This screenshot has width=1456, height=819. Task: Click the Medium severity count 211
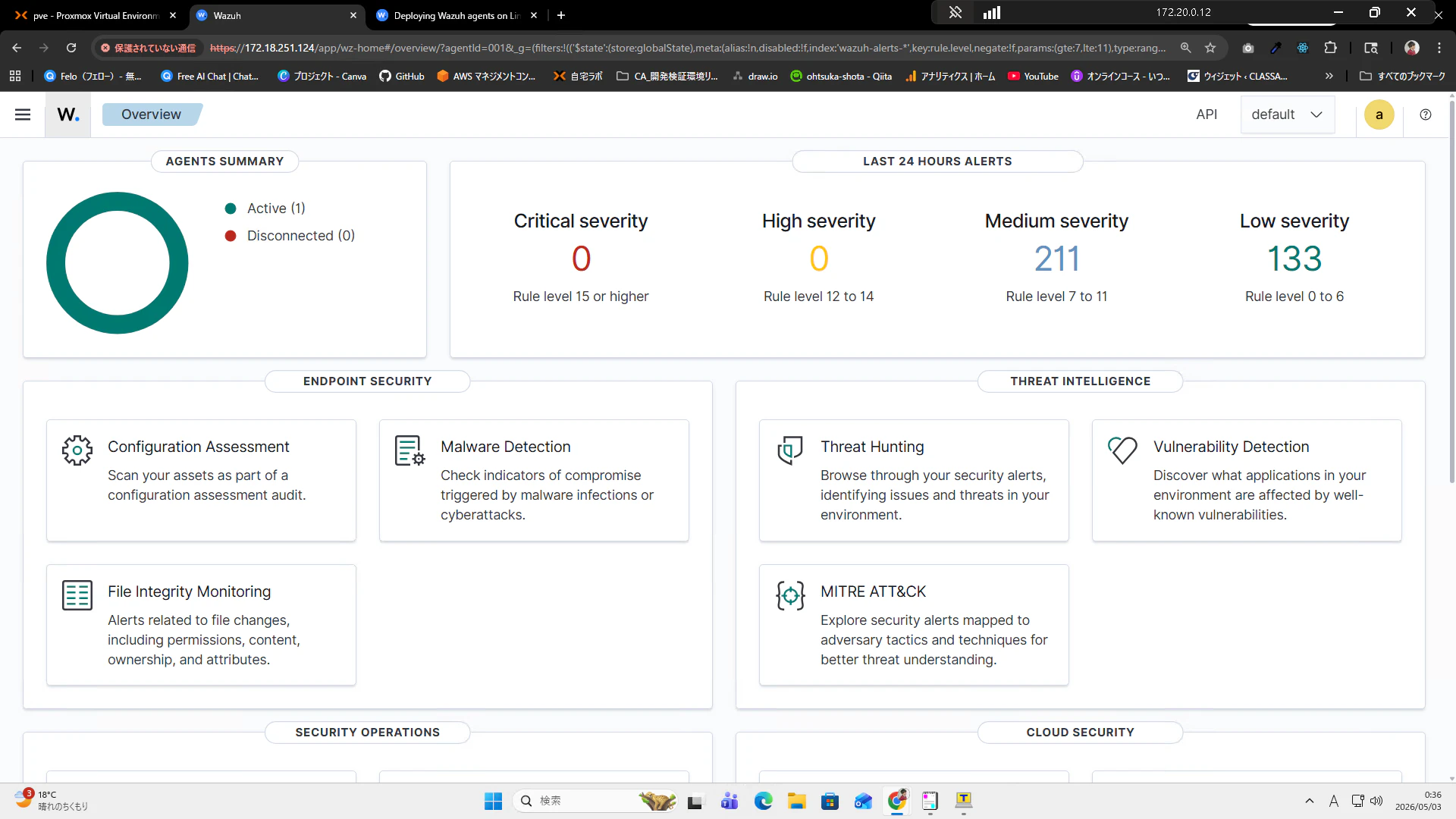click(1056, 259)
